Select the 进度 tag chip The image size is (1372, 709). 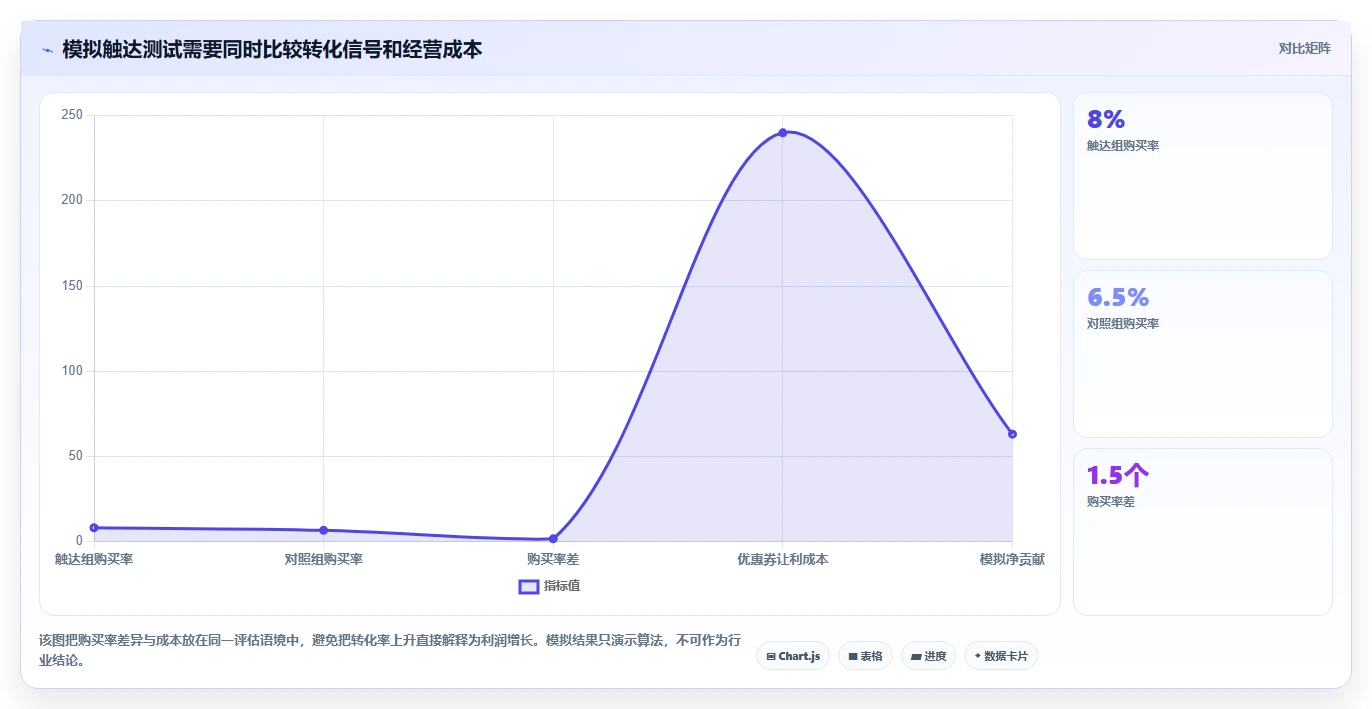pos(928,656)
